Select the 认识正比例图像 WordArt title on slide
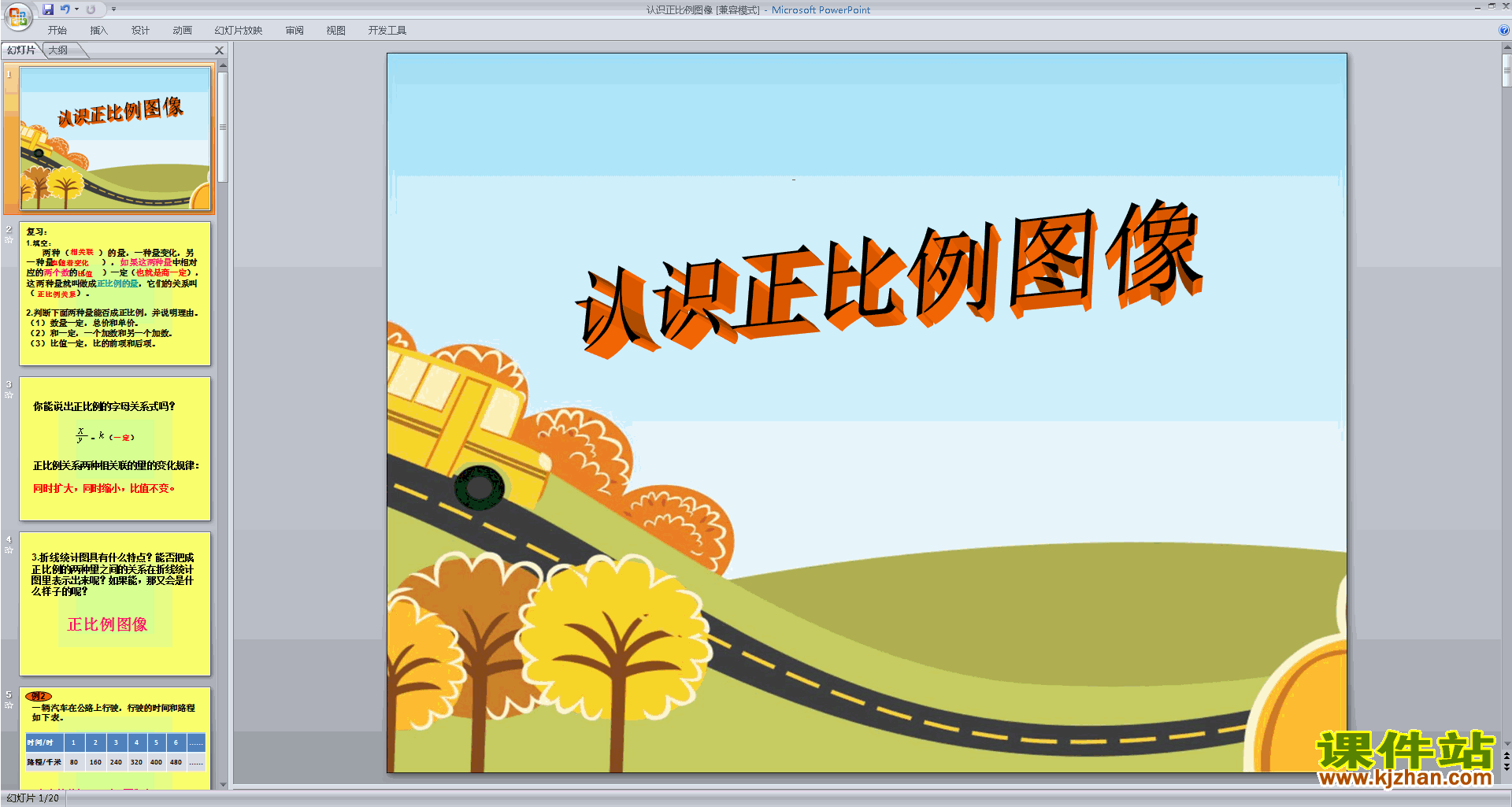The width and height of the screenshot is (1512, 807). 889,277
